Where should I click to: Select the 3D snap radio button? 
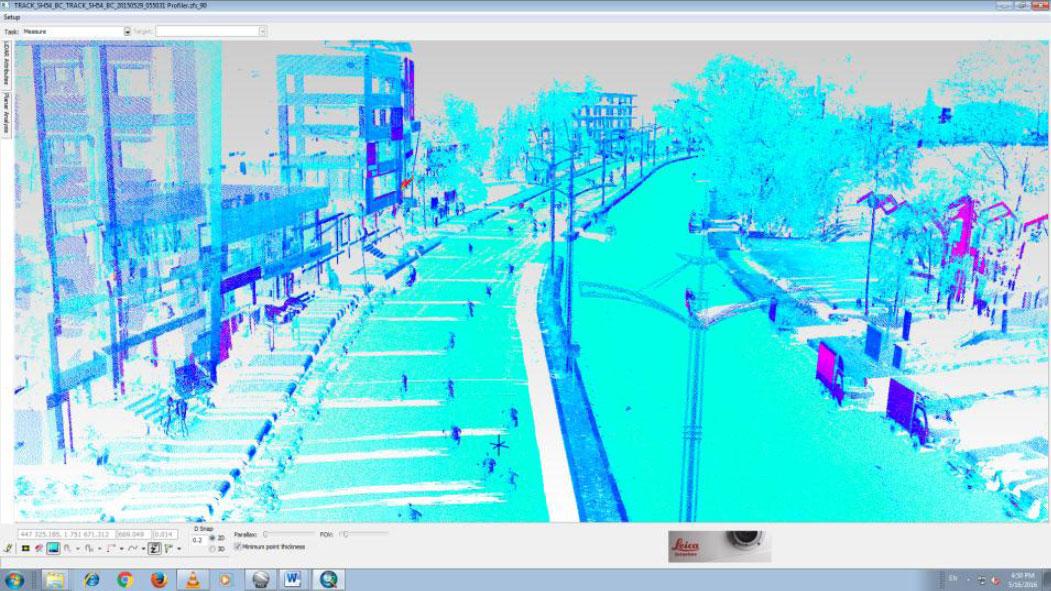tap(211, 548)
